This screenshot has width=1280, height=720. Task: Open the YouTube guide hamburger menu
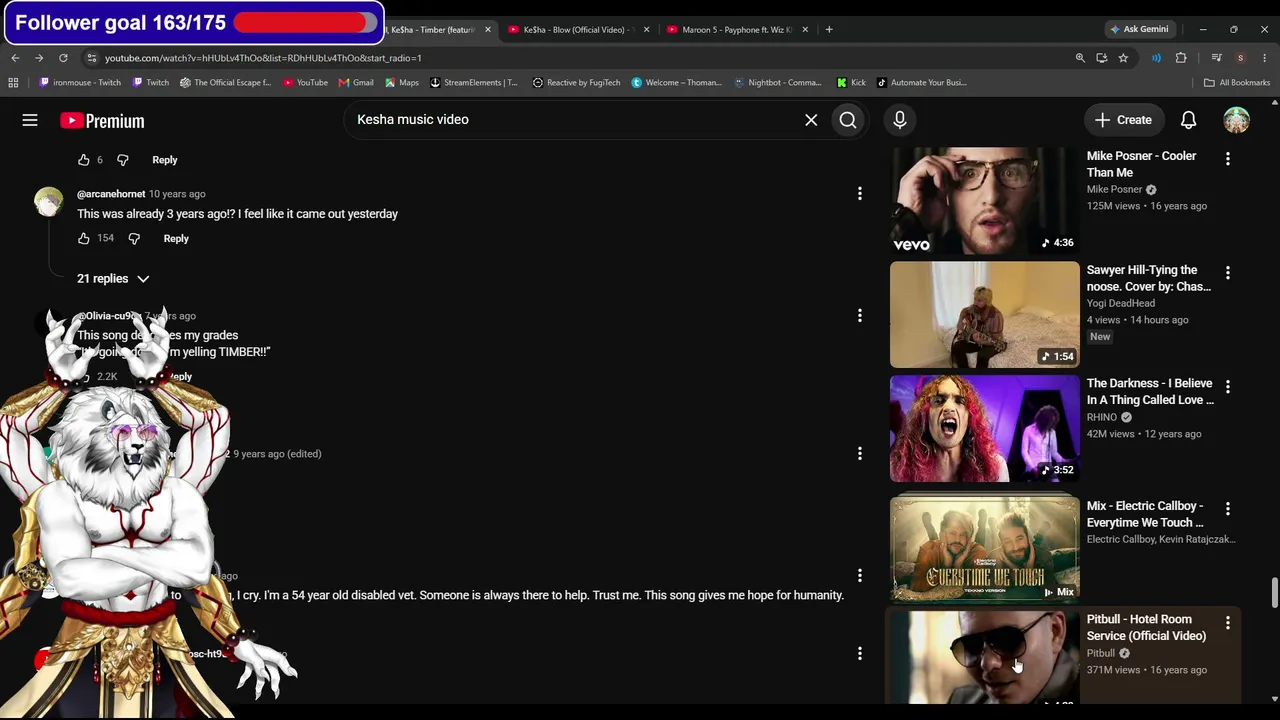click(30, 120)
